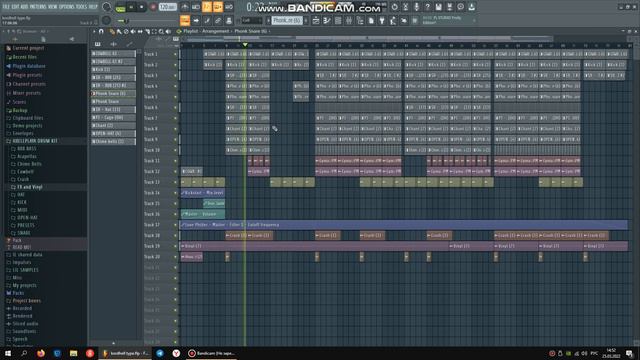Click the undo history icon

[394, 7]
